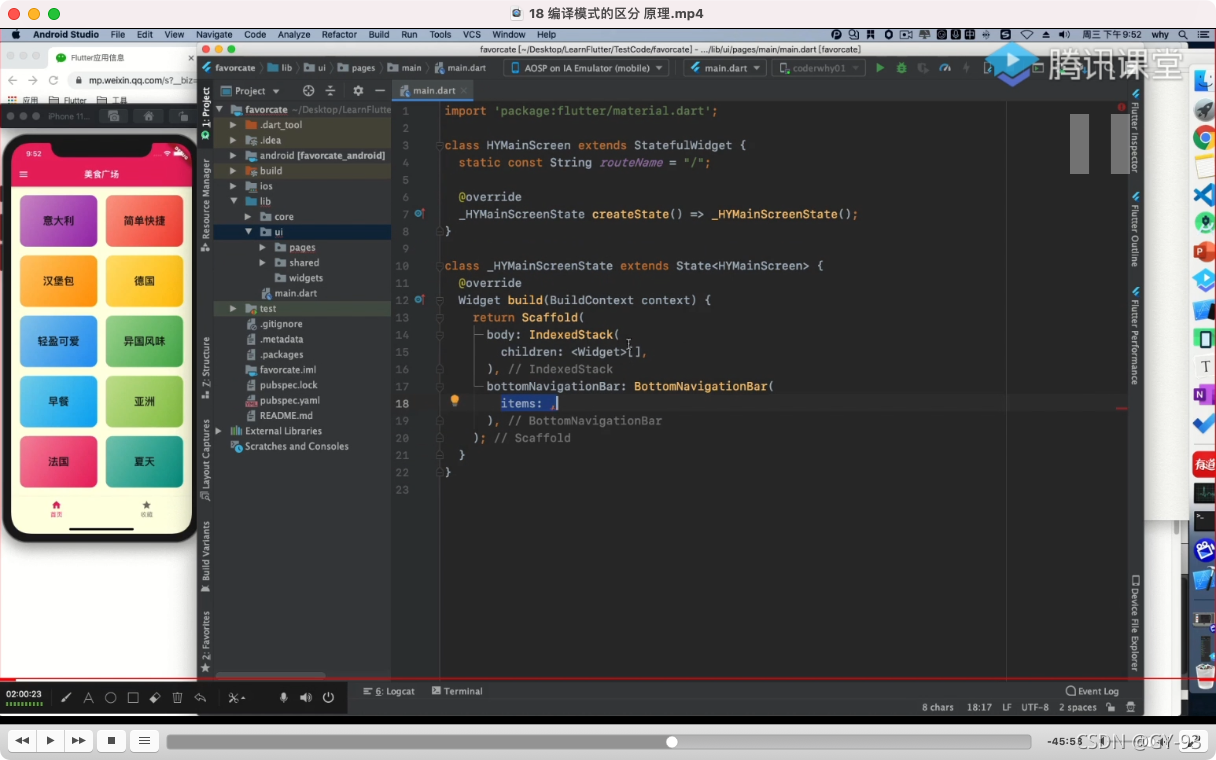Click the trash icon to clear annotations
Screen dimensions: 1216x760
pyautogui.click(x=177, y=698)
